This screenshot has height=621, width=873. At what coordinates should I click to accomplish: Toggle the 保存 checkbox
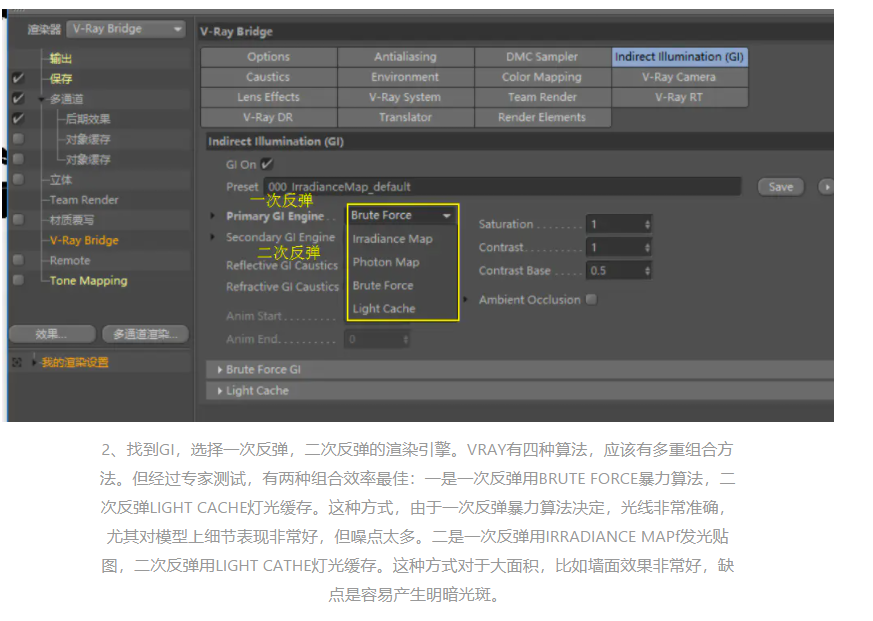coord(18,78)
